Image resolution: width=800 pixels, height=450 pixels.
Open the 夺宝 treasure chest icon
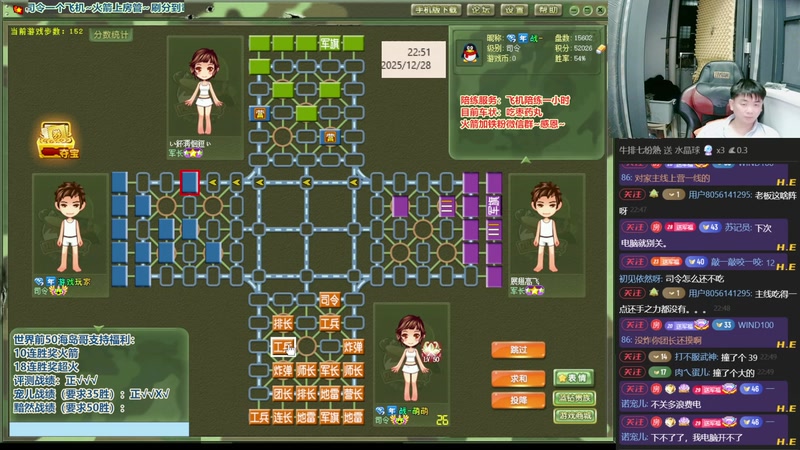tap(58, 140)
